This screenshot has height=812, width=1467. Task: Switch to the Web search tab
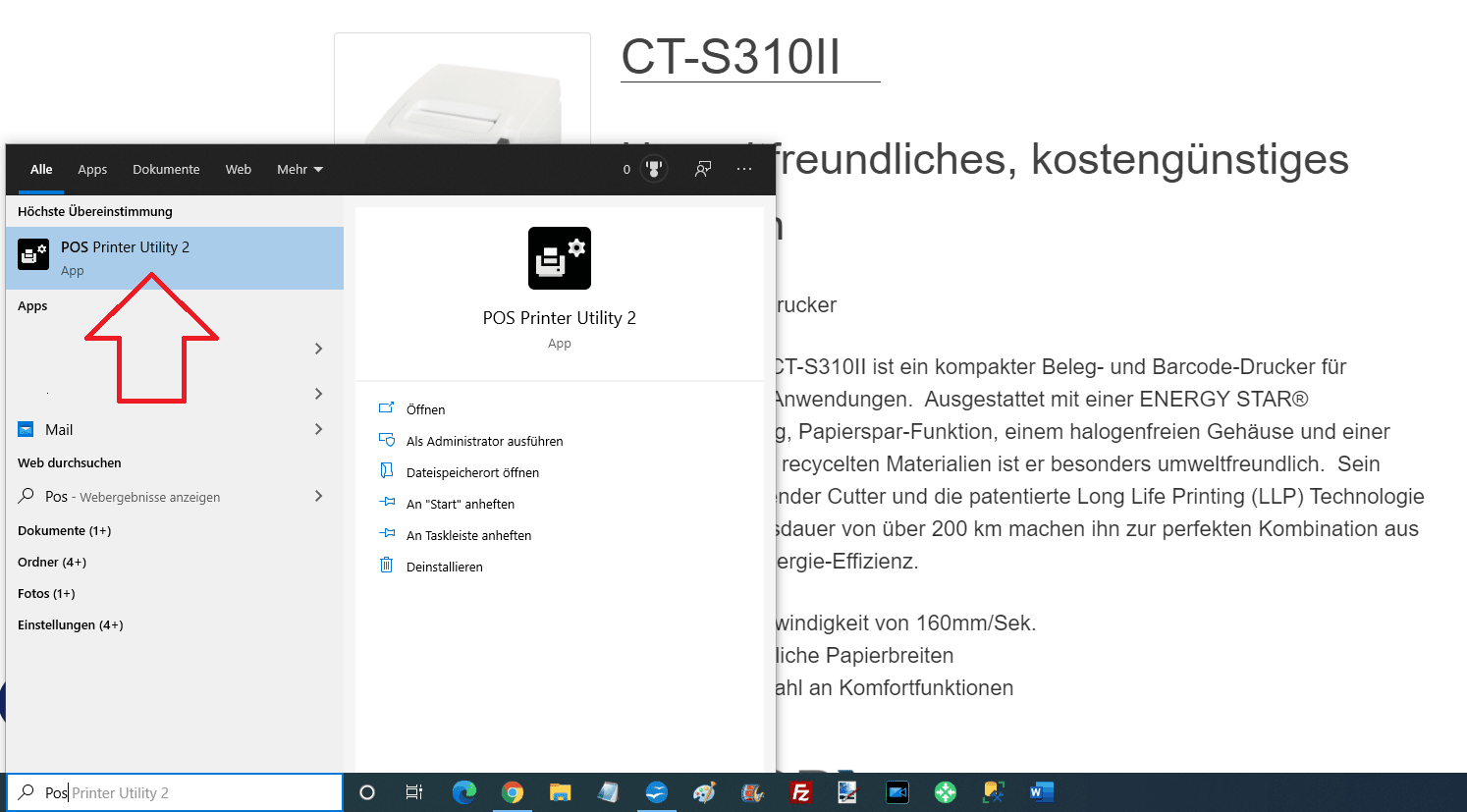(x=239, y=169)
